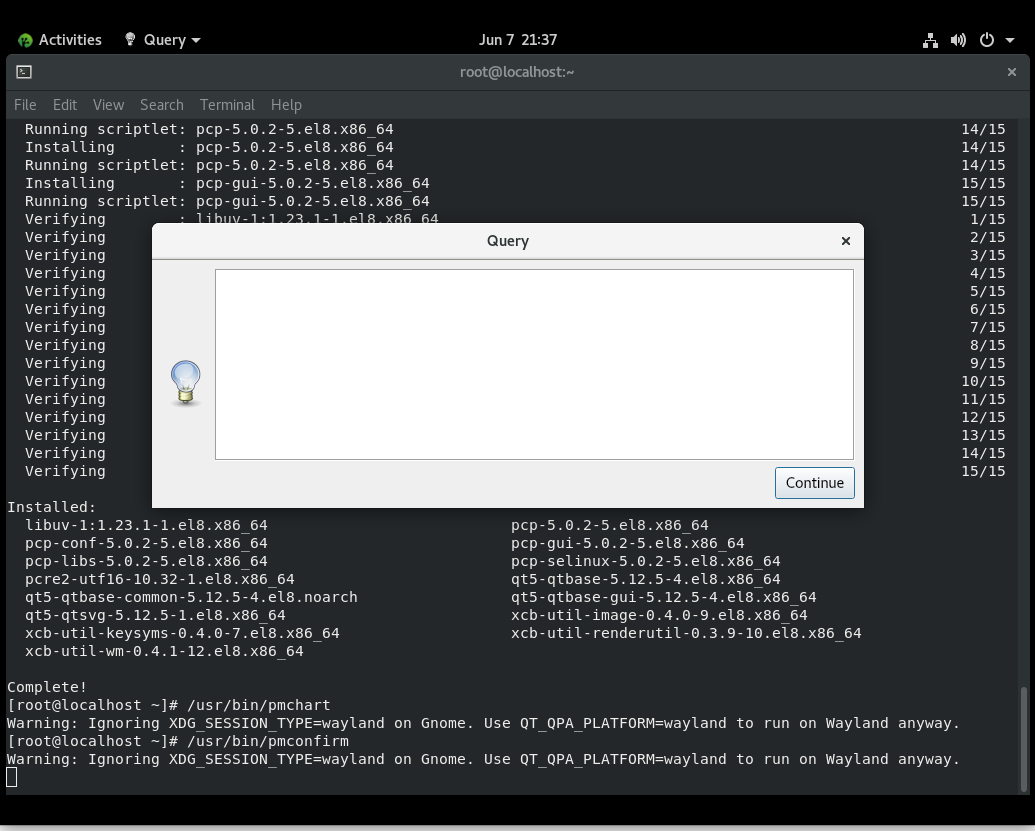
Task: Close the Query dialog with X
Action: (x=846, y=241)
